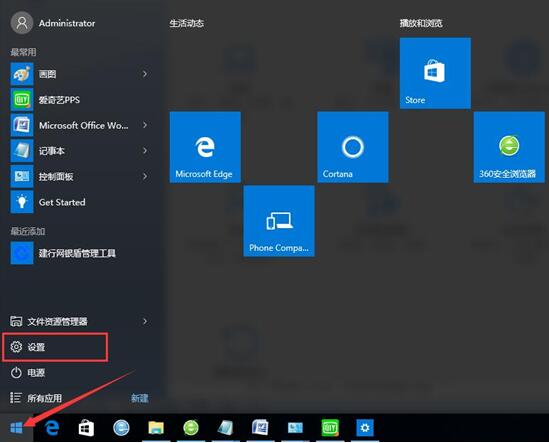Open 设置 (Settings) menu entry
The height and width of the screenshot is (443, 549).
click(x=55, y=347)
